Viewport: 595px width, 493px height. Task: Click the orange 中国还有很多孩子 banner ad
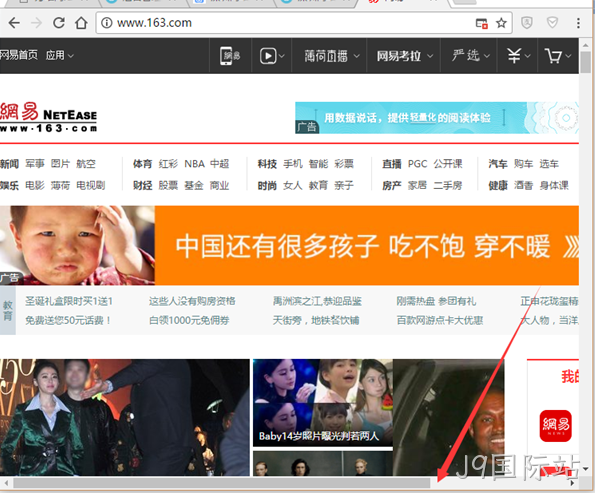pyautogui.click(x=290, y=246)
